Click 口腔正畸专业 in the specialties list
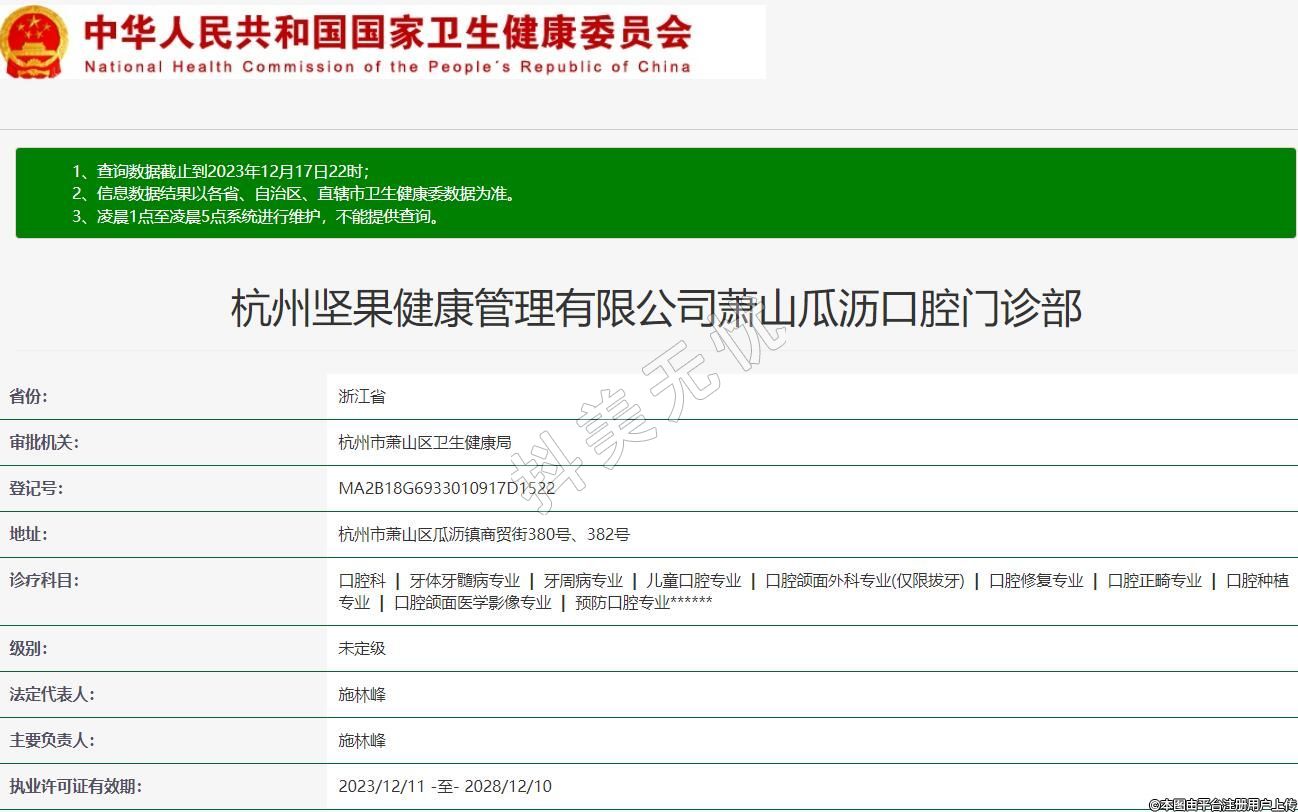Viewport: 1298px width, 812px height. coord(1154,581)
